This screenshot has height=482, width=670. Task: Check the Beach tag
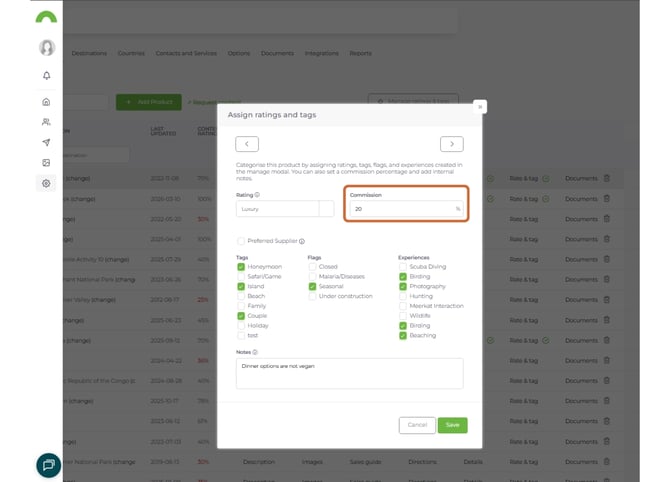(x=241, y=296)
